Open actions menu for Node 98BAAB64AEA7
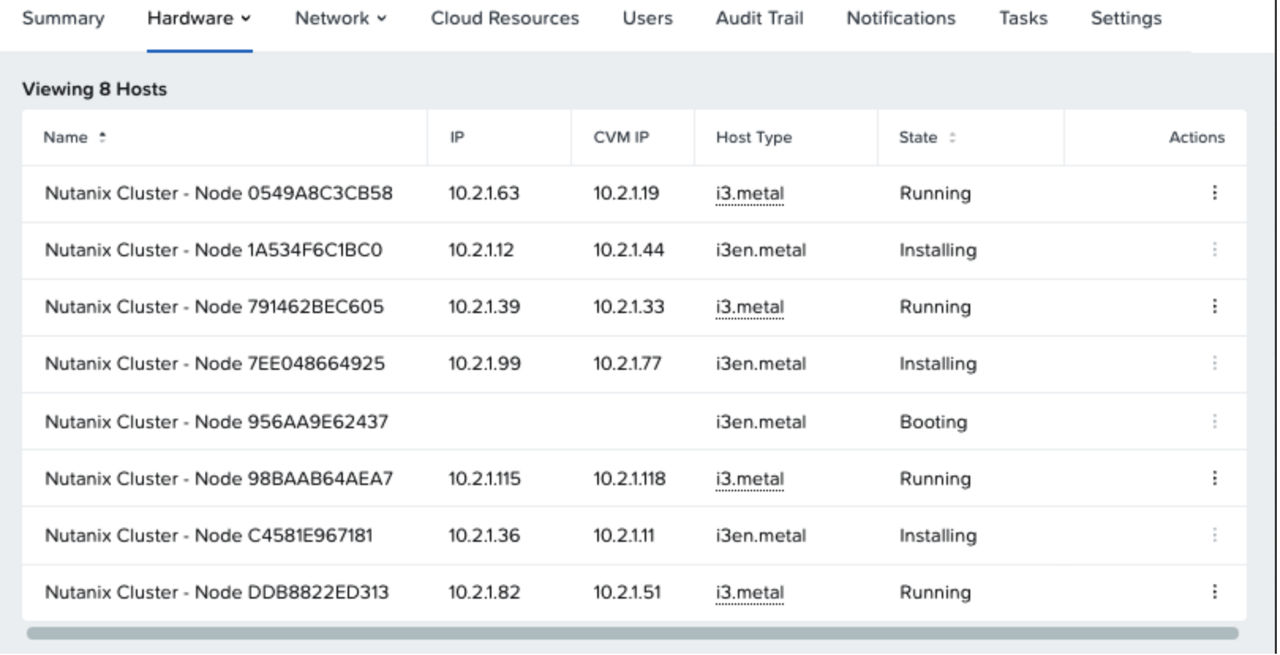The height and width of the screenshot is (655, 1280). (x=1214, y=479)
